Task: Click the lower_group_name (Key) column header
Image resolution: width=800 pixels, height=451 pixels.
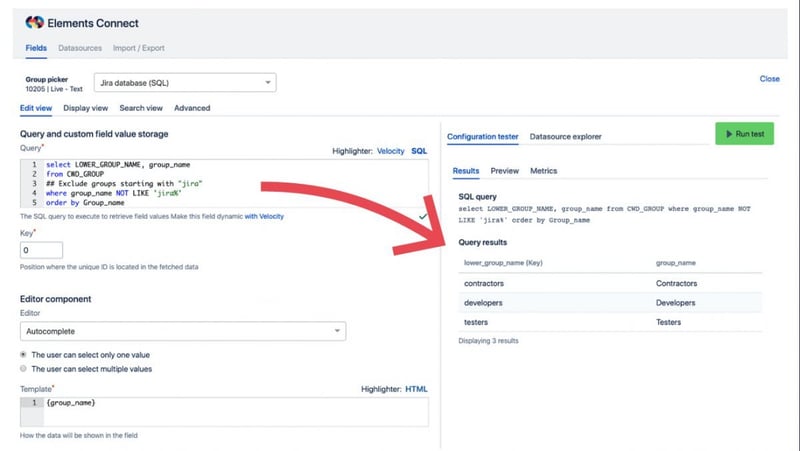Action: click(x=503, y=263)
